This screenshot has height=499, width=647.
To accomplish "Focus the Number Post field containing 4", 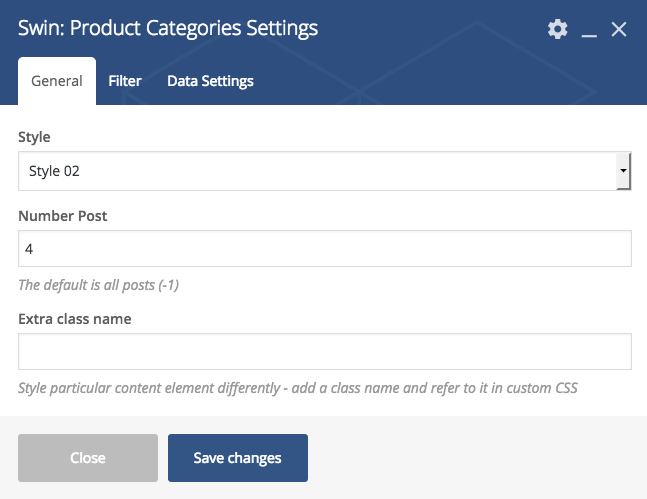I will 325,248.
